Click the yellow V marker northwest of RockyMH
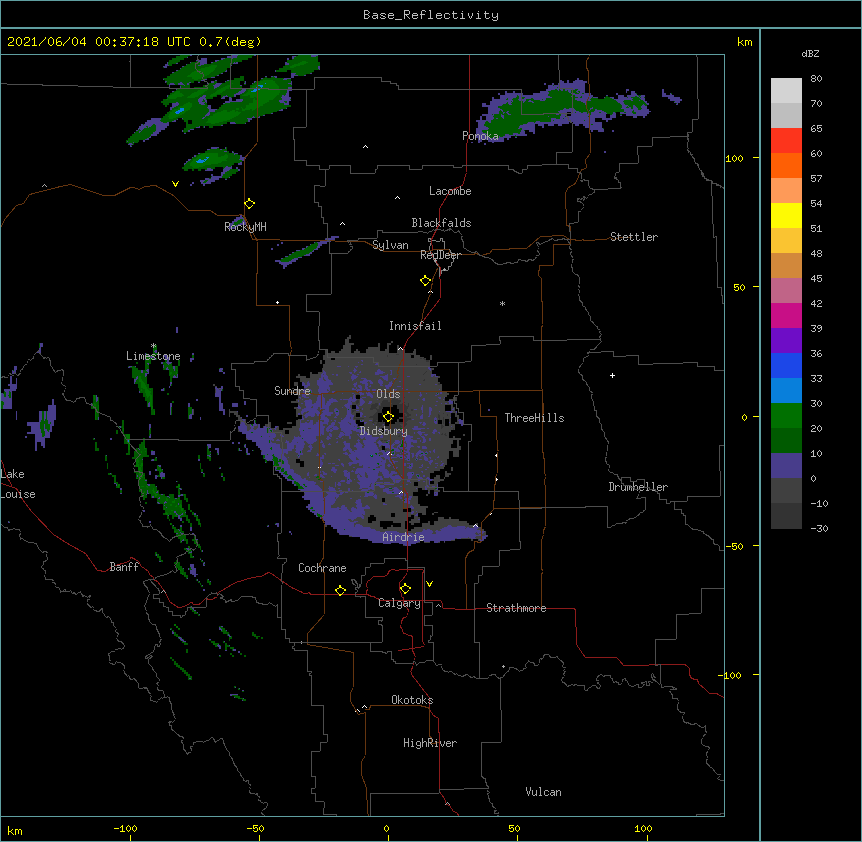 click(175, 184)
